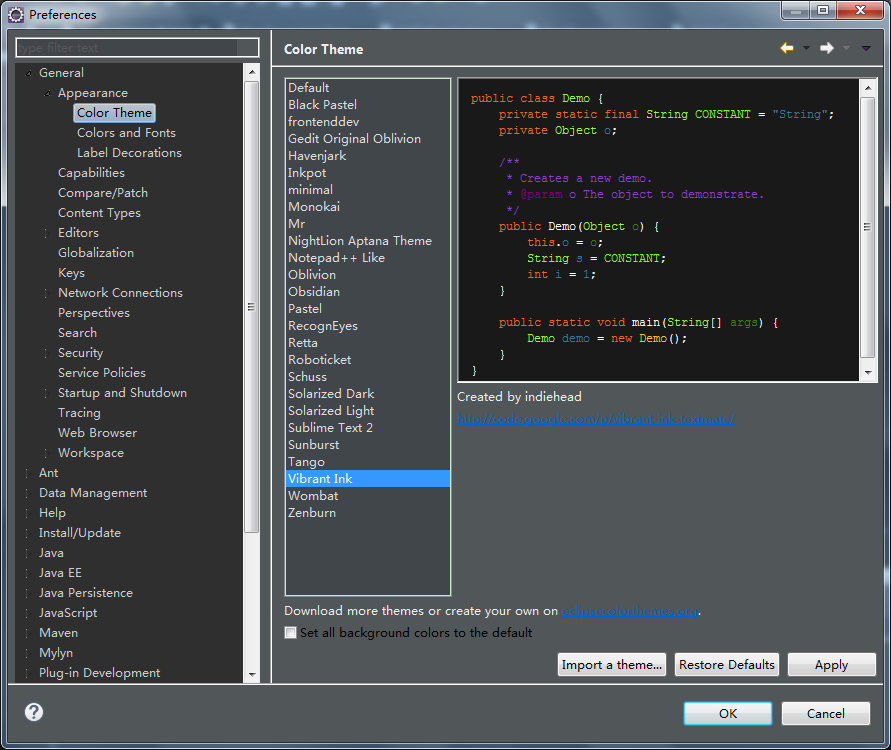Open the back history dropdown arrow
The height and width of the screenshot is (750, 891).
point(806,48)
